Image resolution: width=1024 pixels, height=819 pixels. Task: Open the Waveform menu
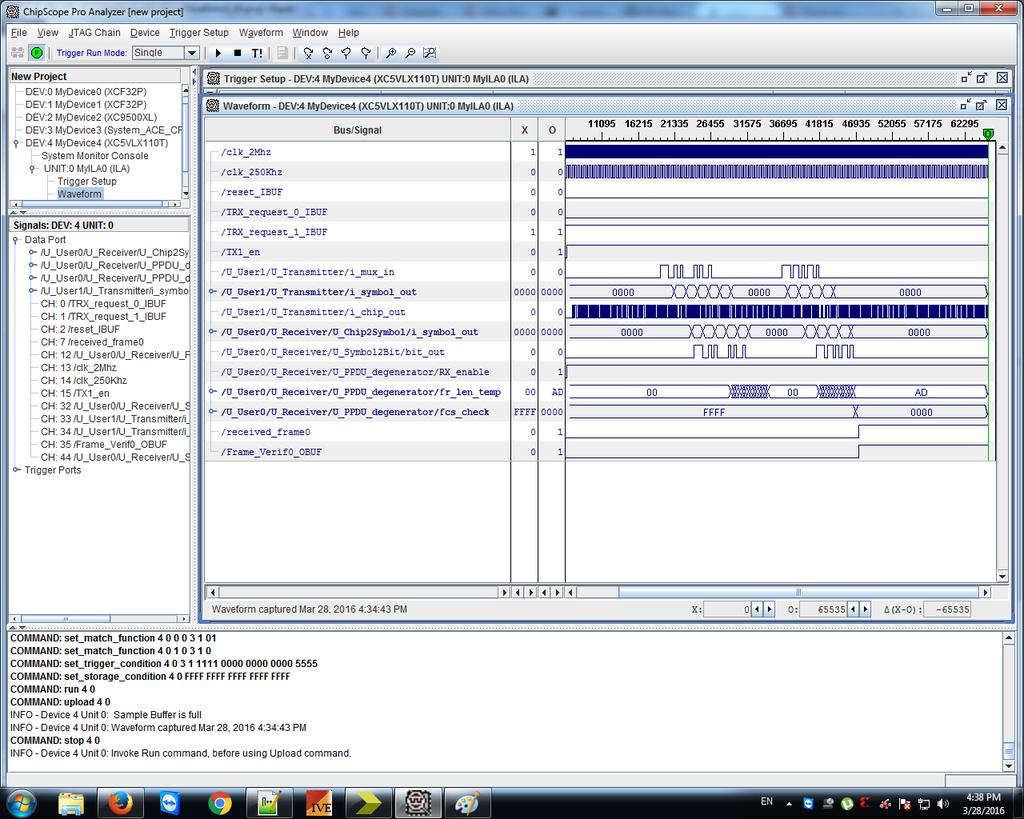click(x=261, y=33)
